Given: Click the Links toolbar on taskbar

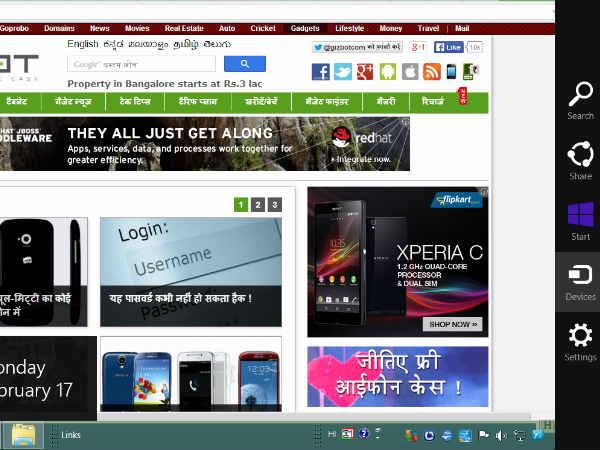Looking at the screenshot, I should (x=70, y=435).
